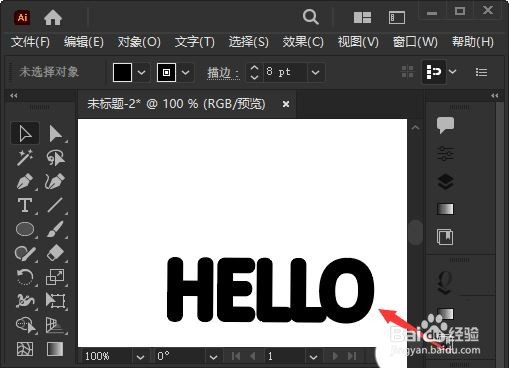This screenshot has width=509, height=368.
Task: Go to the previous artboard button
Action: click(x=253, y=356)
